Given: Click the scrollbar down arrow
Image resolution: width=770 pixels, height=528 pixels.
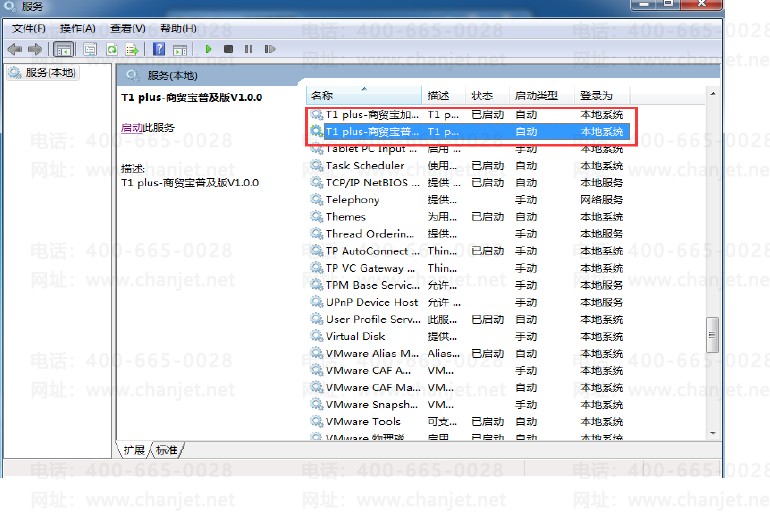Looking at the screenshot, I should coord(713,433).
